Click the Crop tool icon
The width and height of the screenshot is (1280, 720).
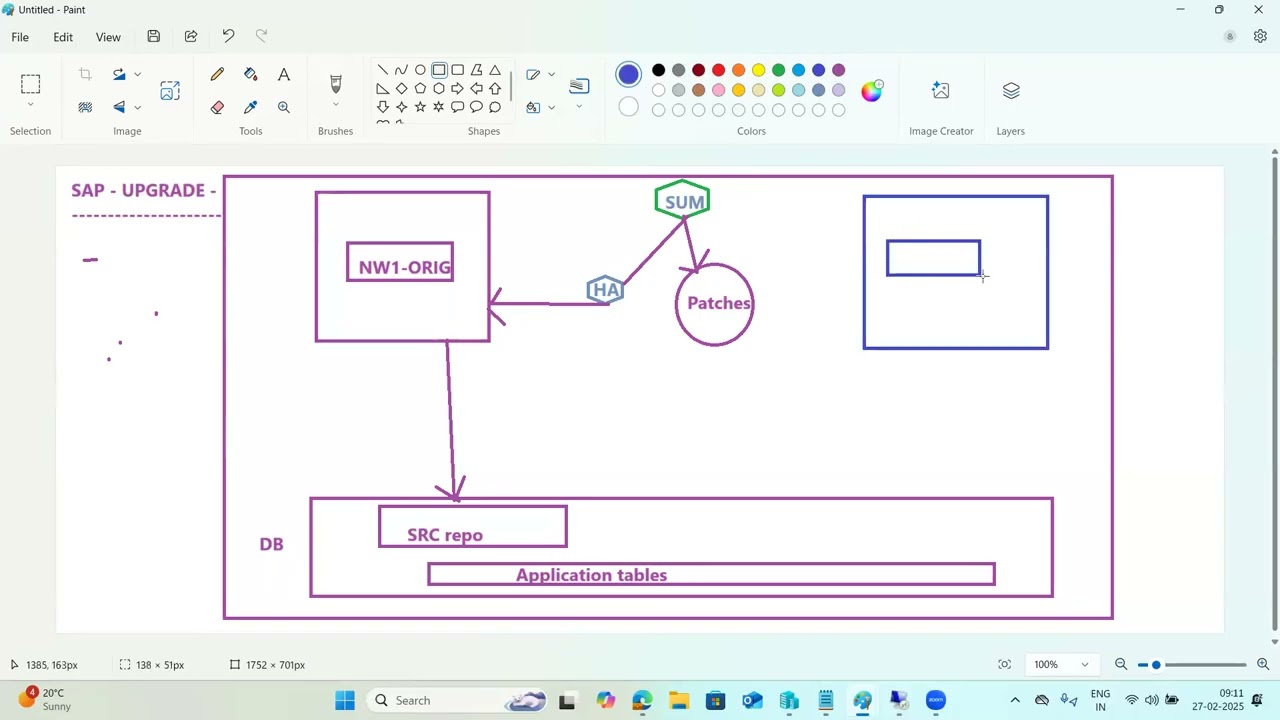85,74
